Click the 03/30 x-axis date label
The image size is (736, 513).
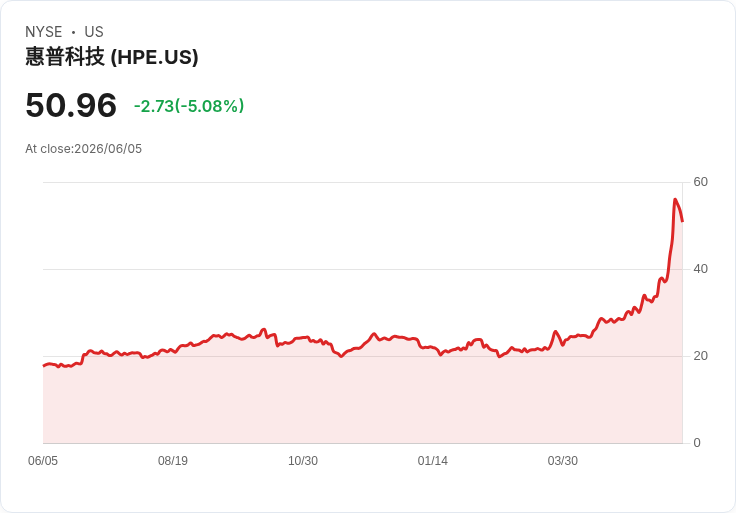coord(563,461)
